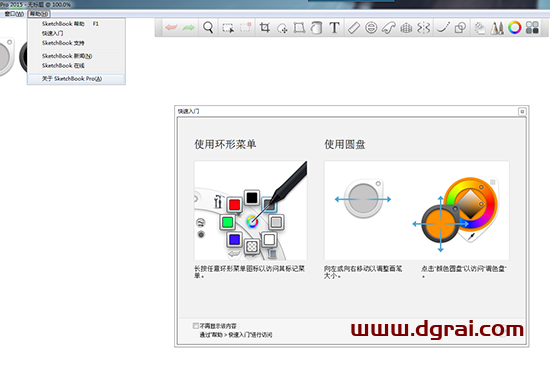Open the Layer Editor from toolbar
Image resolution: width=550 pixels, height=366 pixels.
coord(480,28)
